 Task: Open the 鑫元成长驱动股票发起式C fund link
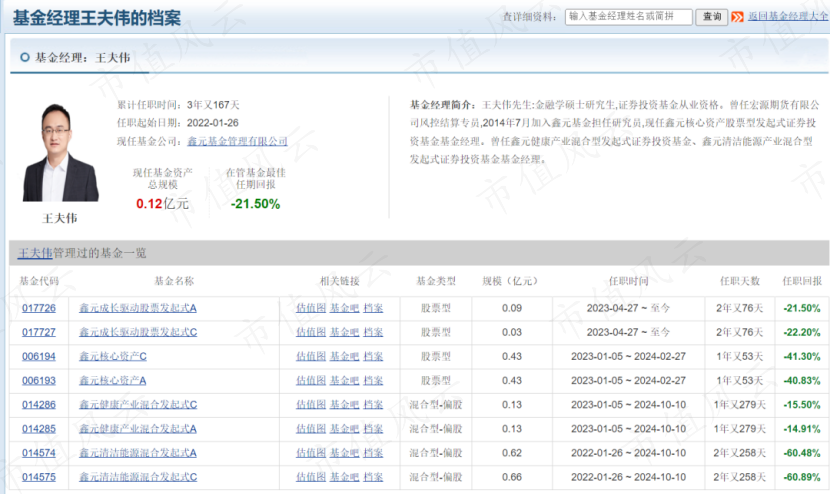[138, 333]
